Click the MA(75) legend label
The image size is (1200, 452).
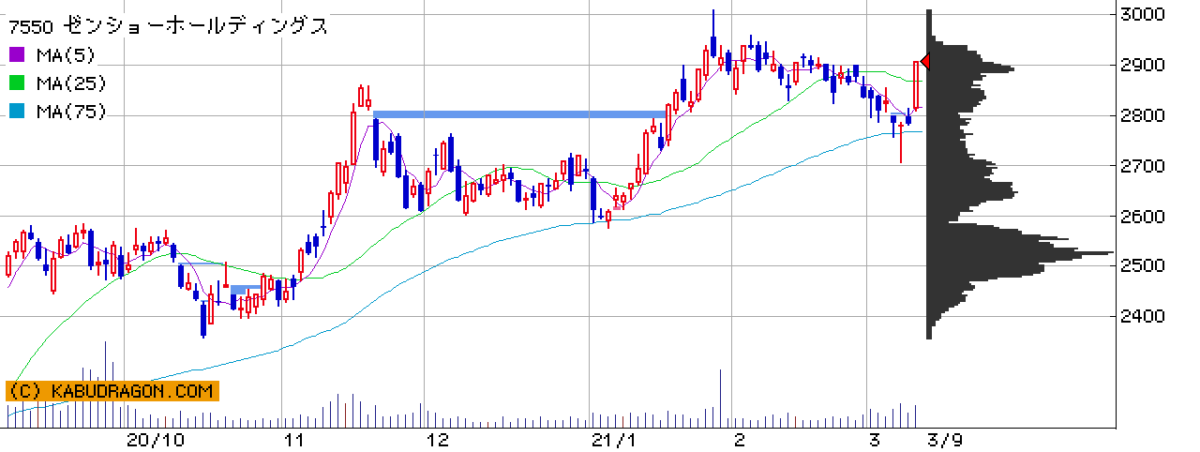click(x=70, y=111)
